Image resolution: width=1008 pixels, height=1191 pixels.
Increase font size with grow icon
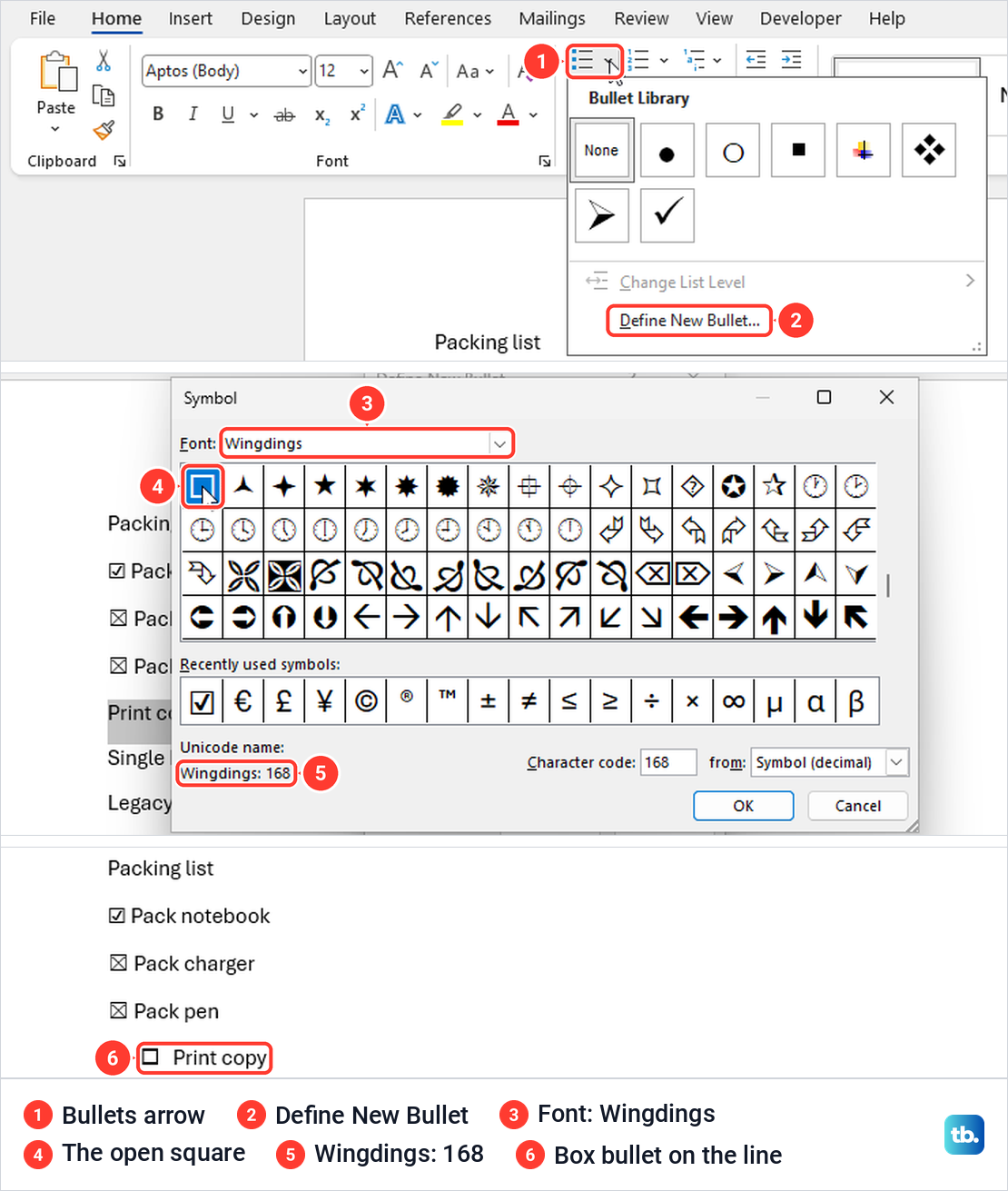click(392, 70)
